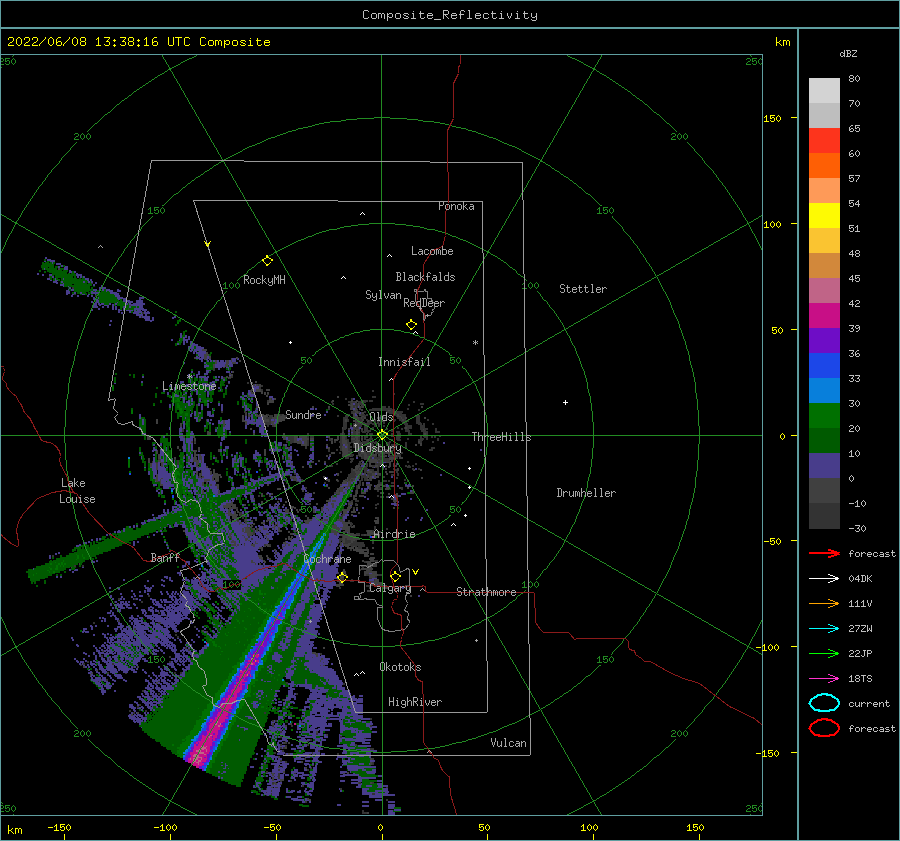Click the Didsbury label

[377, 448]
